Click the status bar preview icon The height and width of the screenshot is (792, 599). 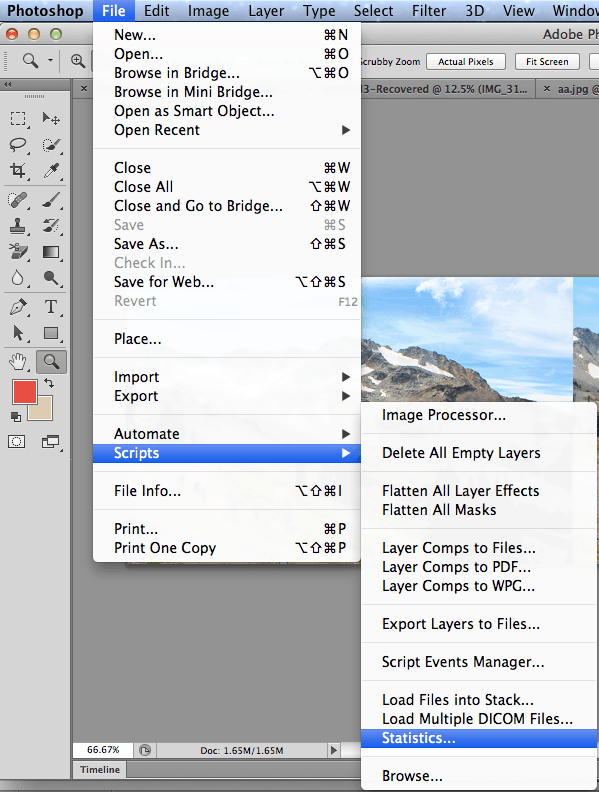[x=145, y=750]
